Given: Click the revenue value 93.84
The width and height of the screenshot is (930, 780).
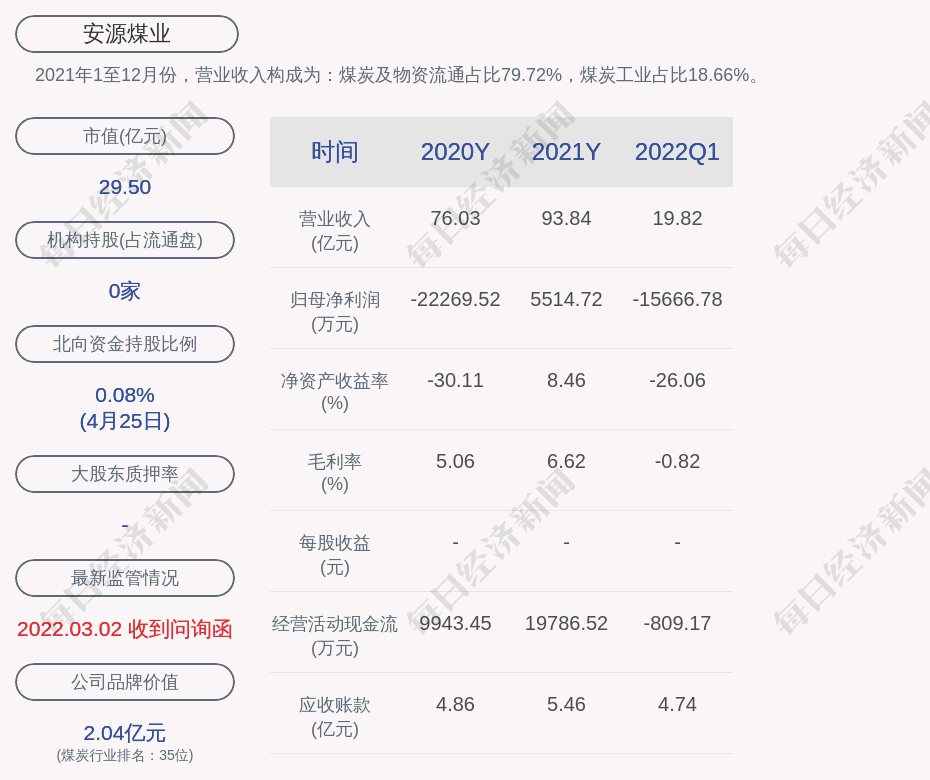Looking at the screenshot, I should (x=566, y=218).
